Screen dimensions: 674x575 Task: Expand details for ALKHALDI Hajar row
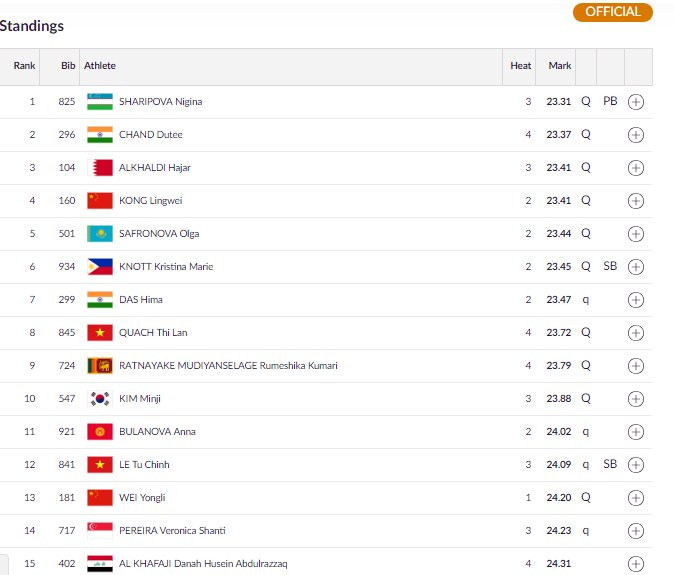coord(635,168)
